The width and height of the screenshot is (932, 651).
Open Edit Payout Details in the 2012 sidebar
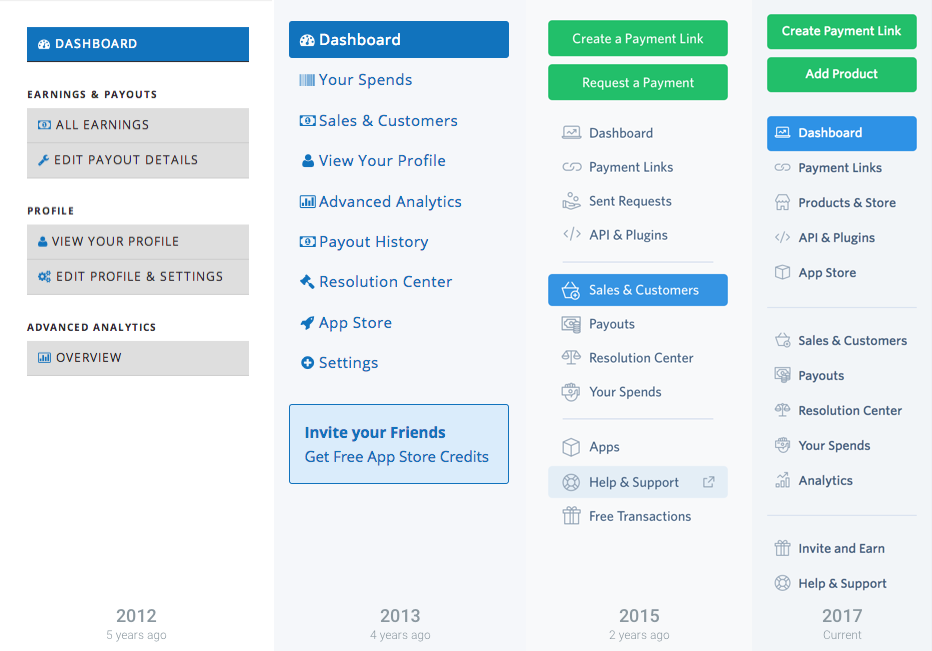tap(137, 161)
